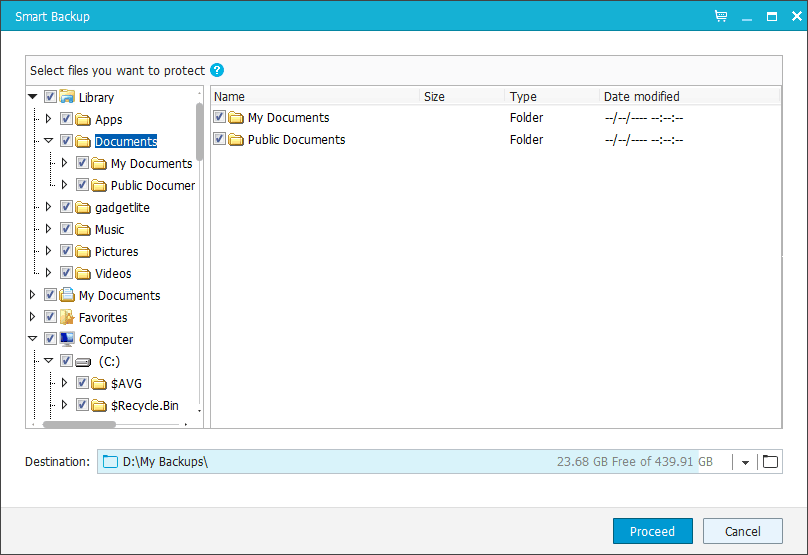Toggle the Pictures checkbox

66,251
